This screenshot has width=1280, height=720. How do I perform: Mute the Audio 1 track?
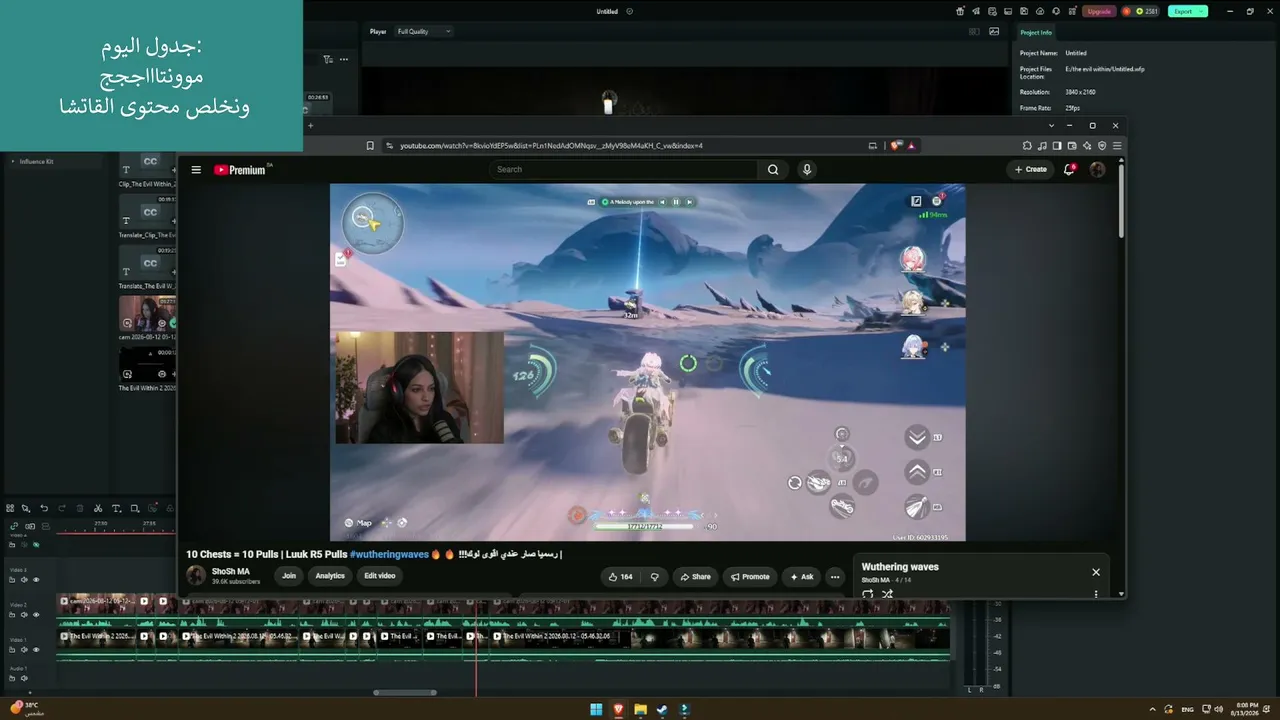point(24,678)
